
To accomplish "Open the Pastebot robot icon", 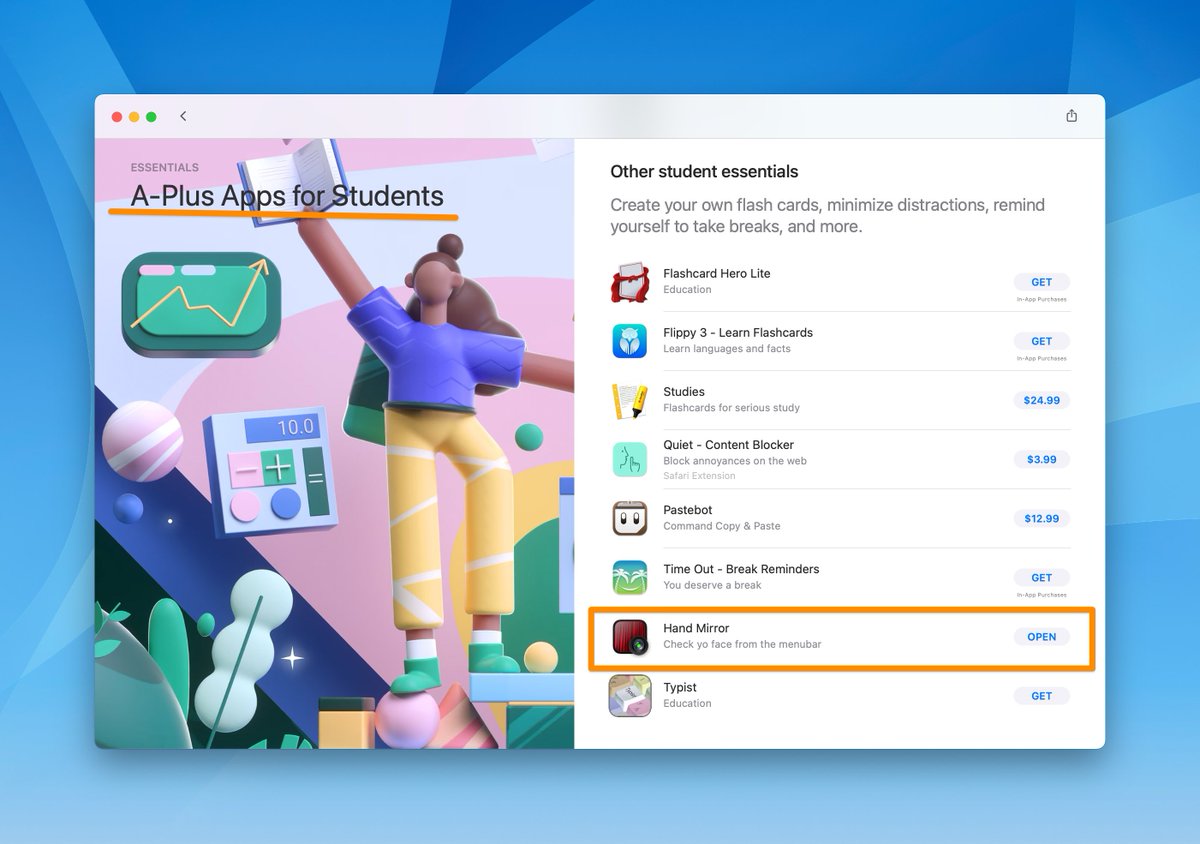I will 630,518.
